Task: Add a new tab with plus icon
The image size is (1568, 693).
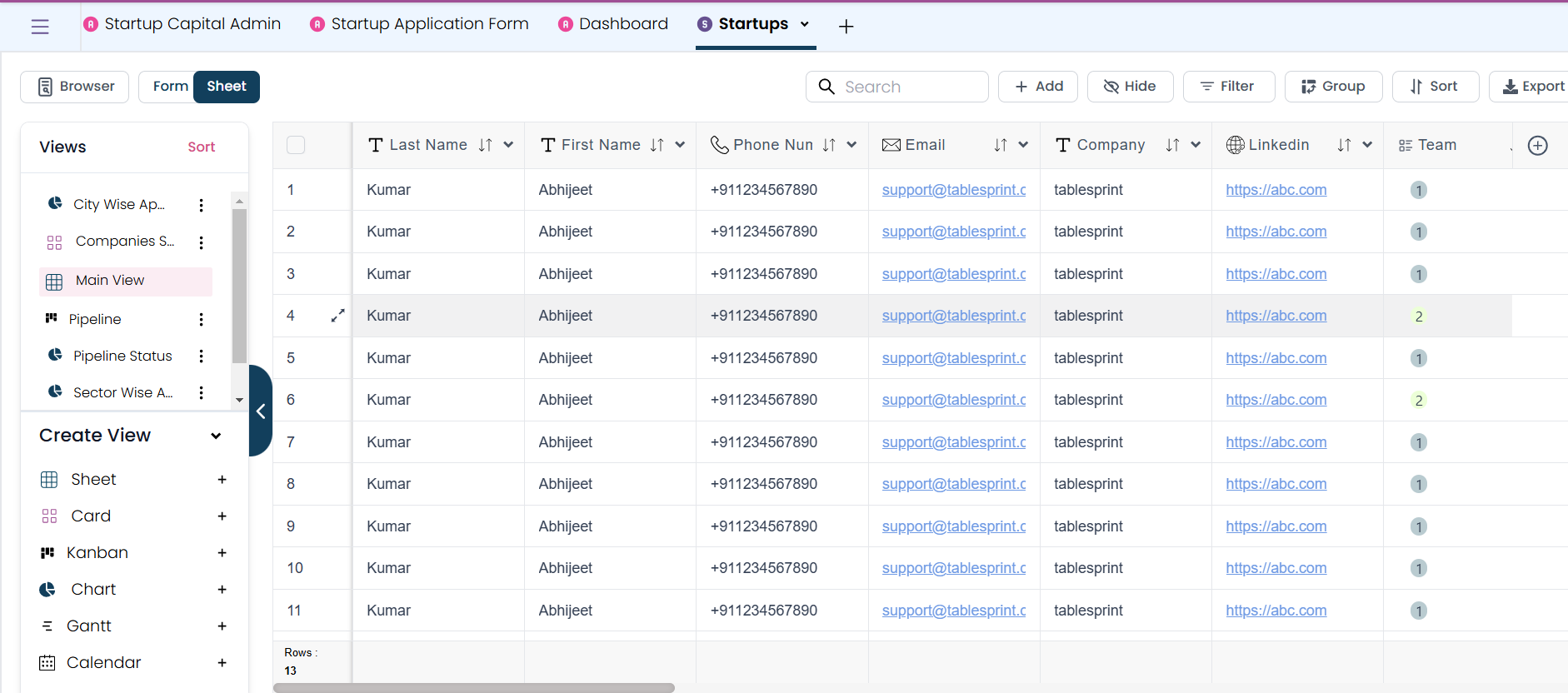Action: 846,27
